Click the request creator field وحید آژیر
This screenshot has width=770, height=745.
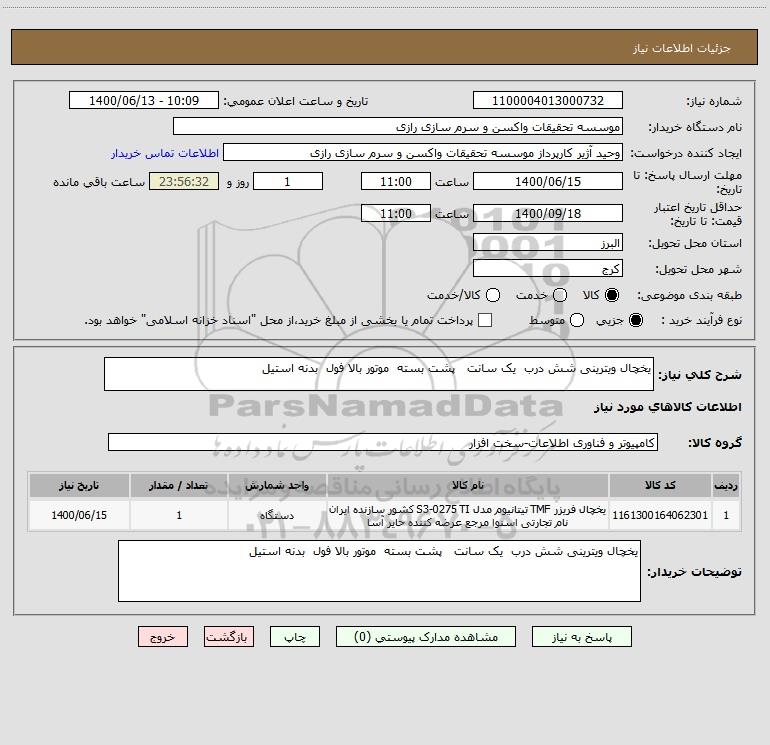tap(423, 153)
